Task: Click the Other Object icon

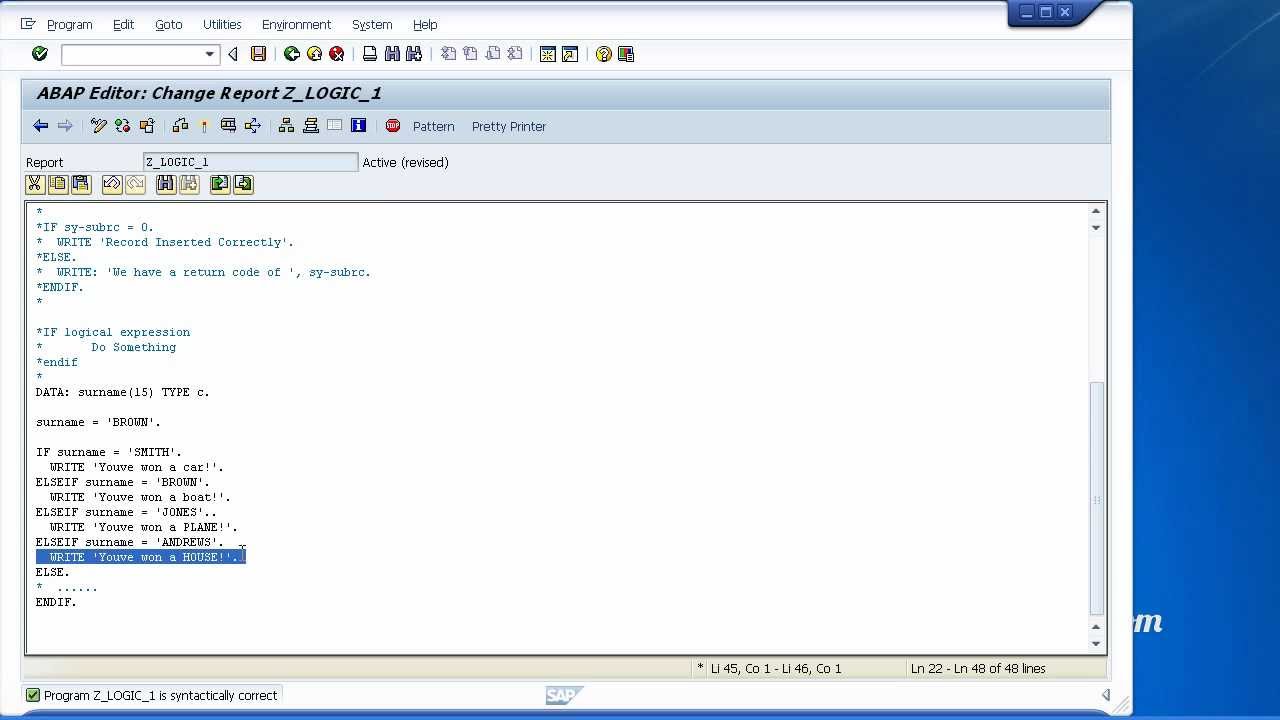Action: [147, 126]
